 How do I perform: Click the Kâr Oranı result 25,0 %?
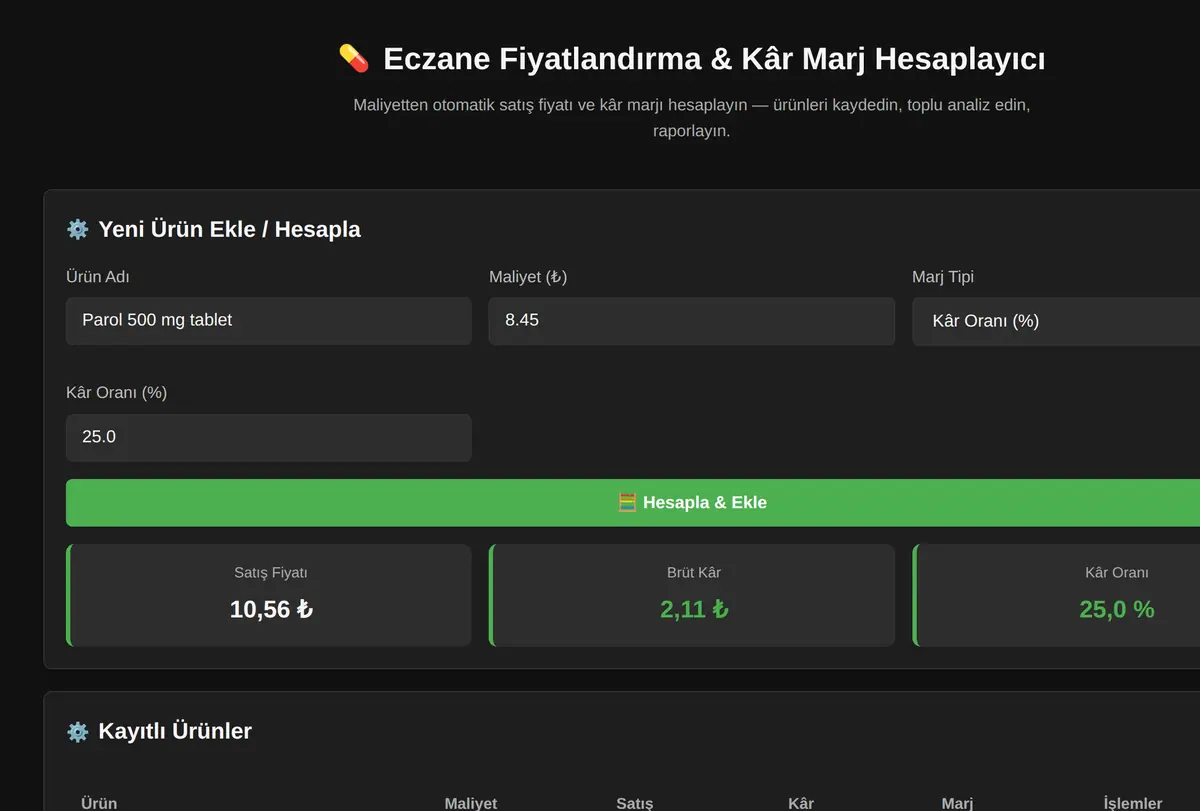pos(1117,608)
